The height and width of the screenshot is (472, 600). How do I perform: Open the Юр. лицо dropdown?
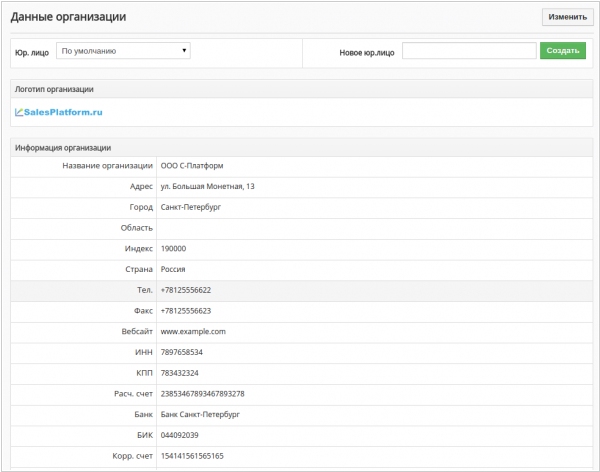tap(123, 51)
